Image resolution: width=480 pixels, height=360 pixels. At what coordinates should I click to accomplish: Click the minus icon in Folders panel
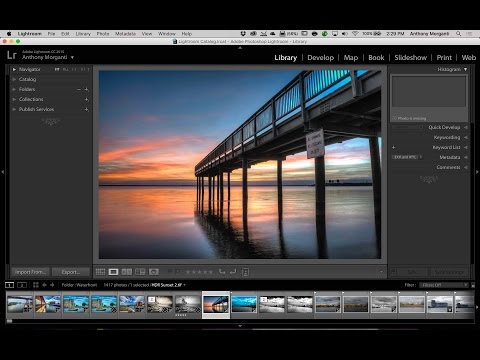pyautogui.click(x=79, y=89)
